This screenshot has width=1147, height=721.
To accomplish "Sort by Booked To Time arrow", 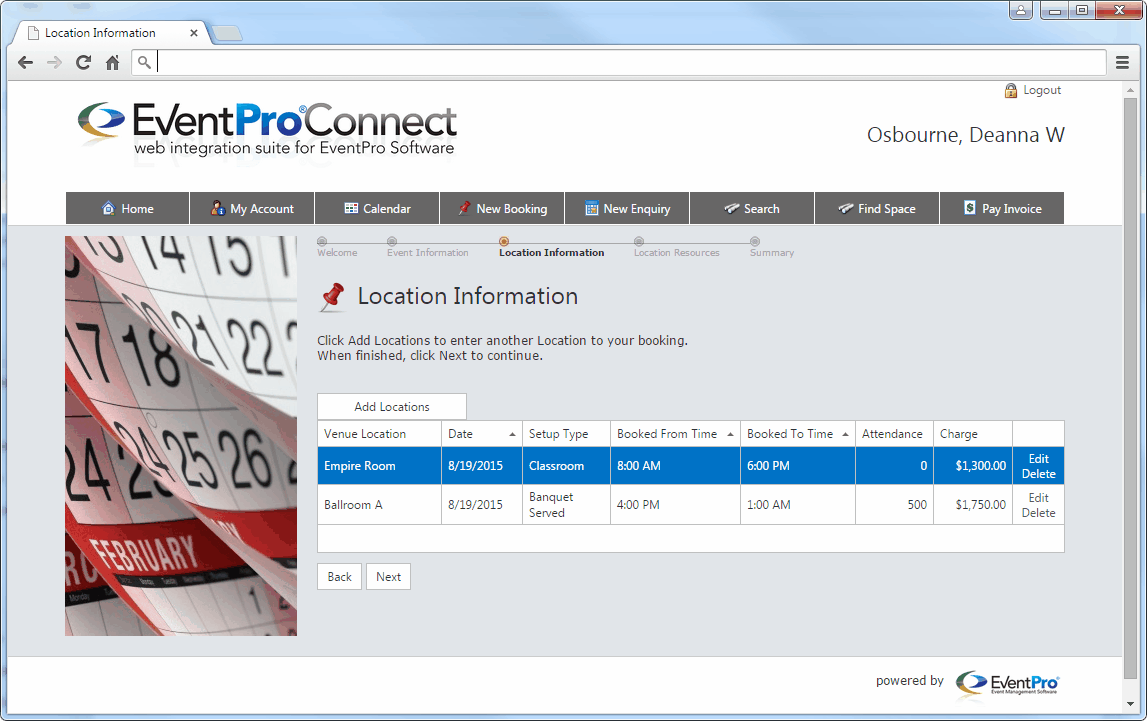I will pyautogui.click(x=845, y=434).
